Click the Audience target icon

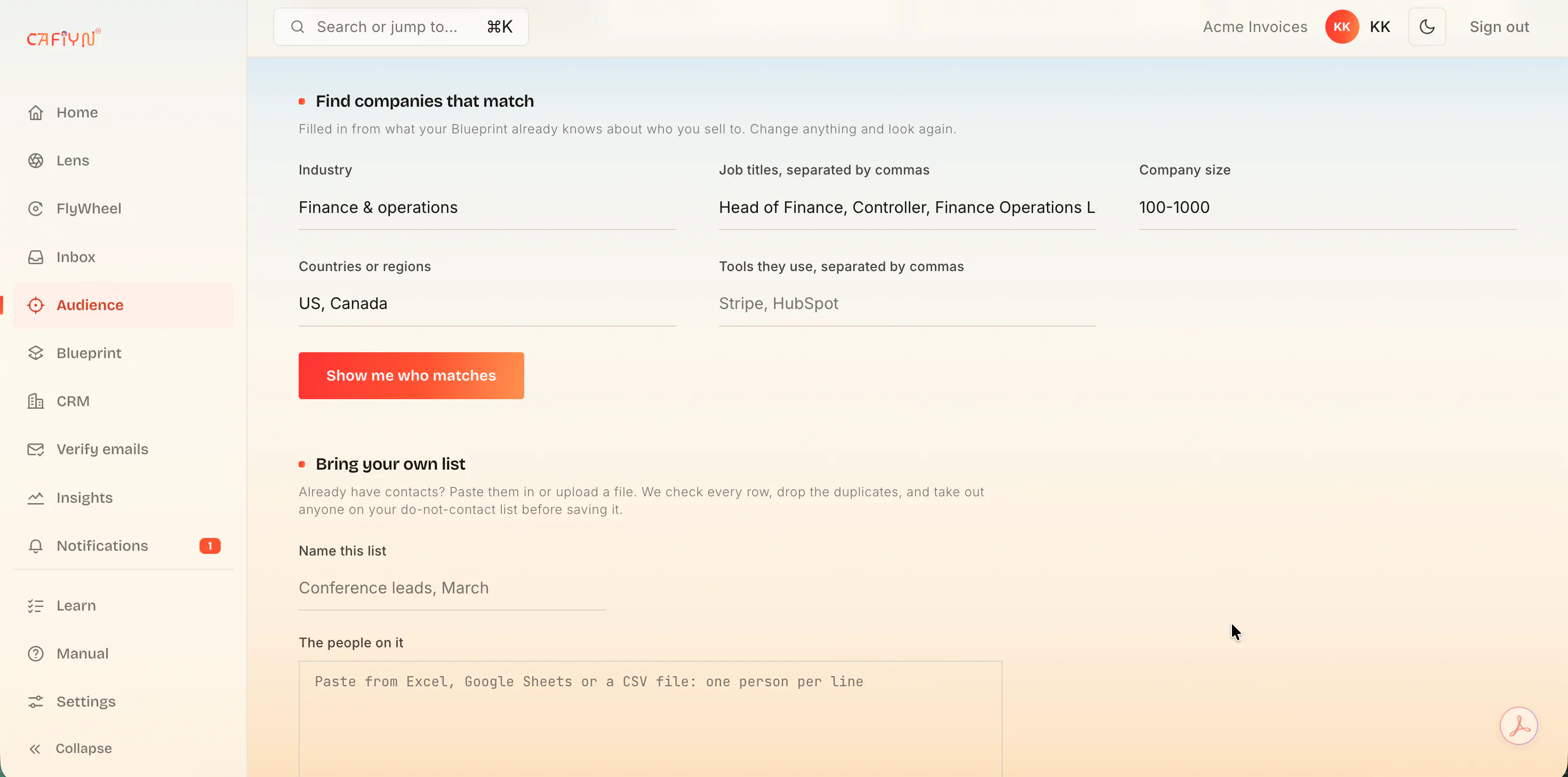(36, 305)
